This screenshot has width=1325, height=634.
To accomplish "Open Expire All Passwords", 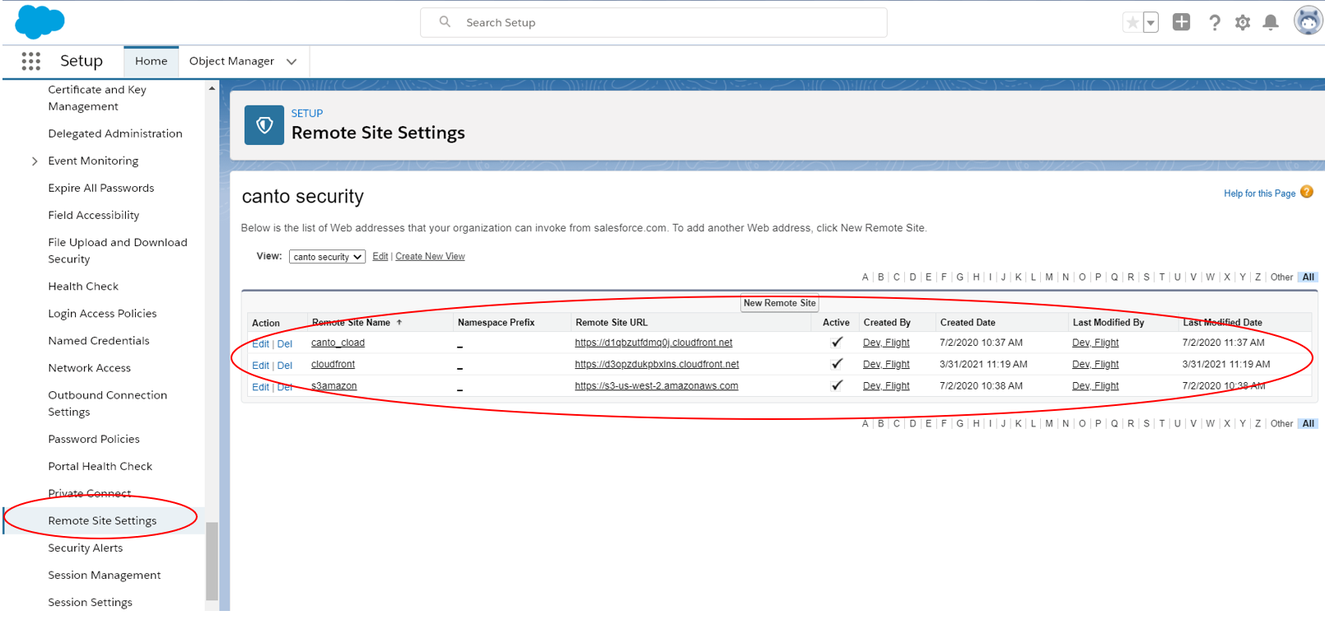I will click(x=101, y=188).
